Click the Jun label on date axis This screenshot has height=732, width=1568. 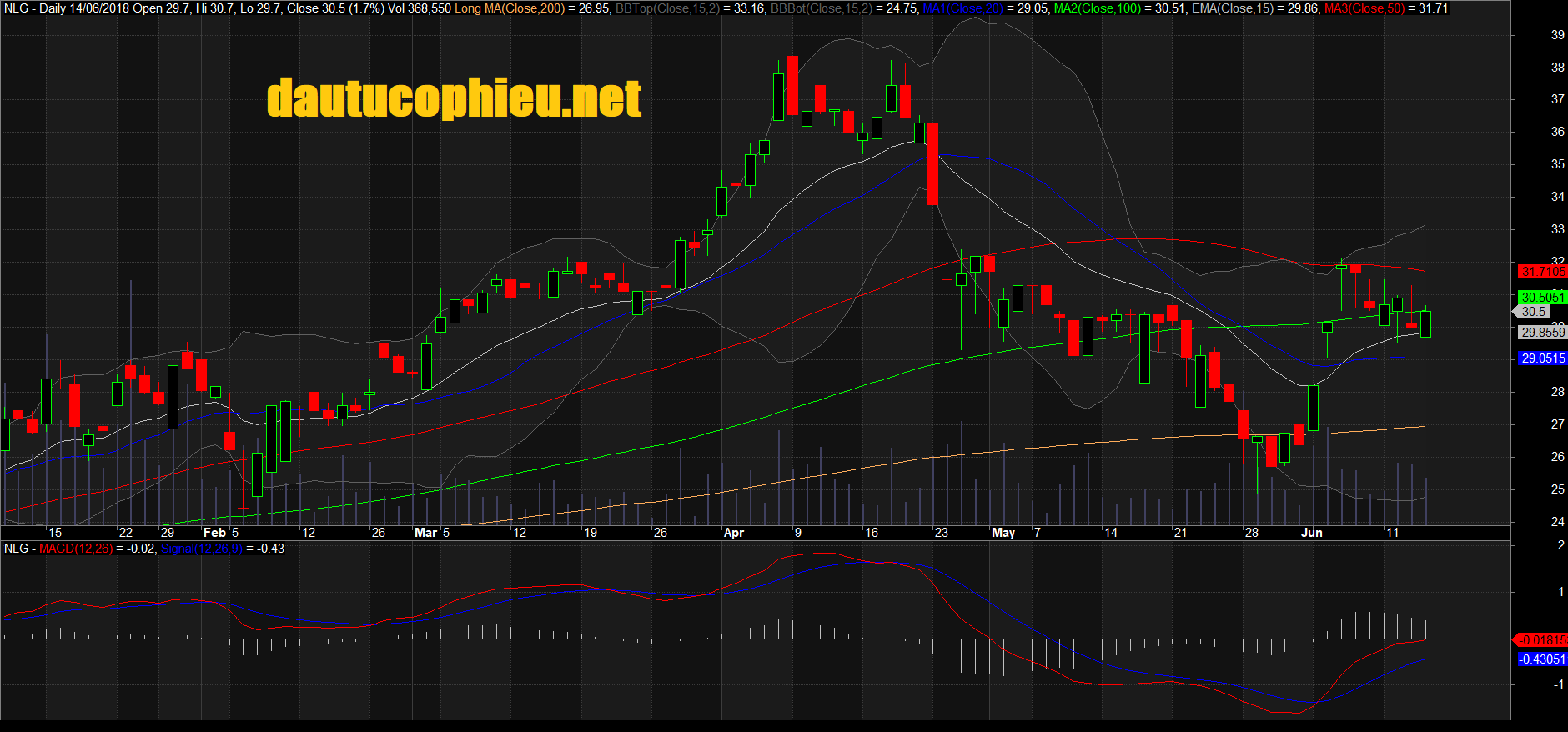click(x=1312, y=533)
